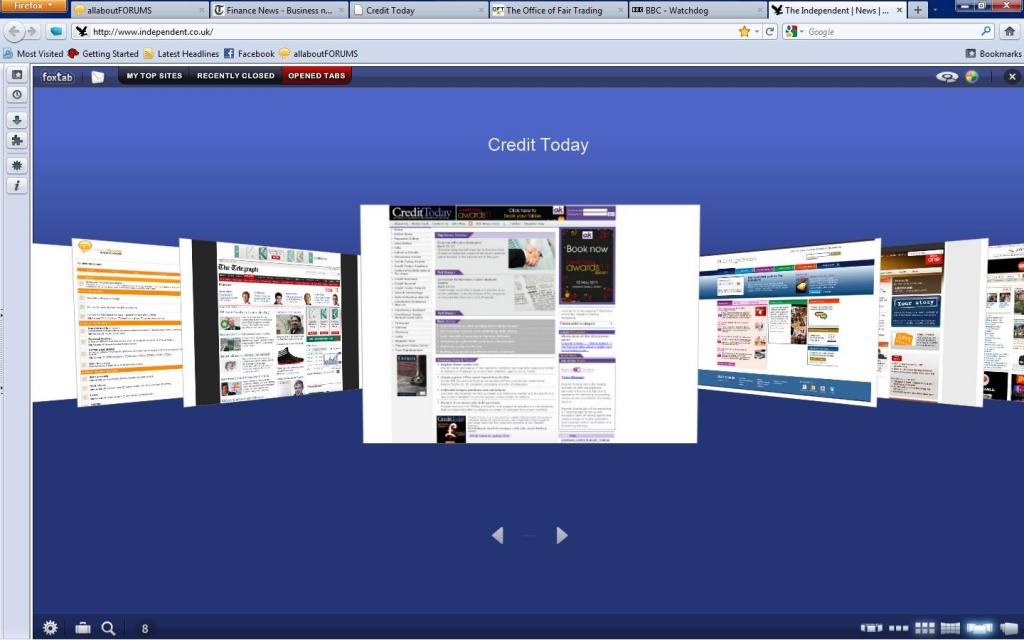
Task: Open The Telegraph page thumbnail
Action: pyautogui.click(x=270, y=323)
